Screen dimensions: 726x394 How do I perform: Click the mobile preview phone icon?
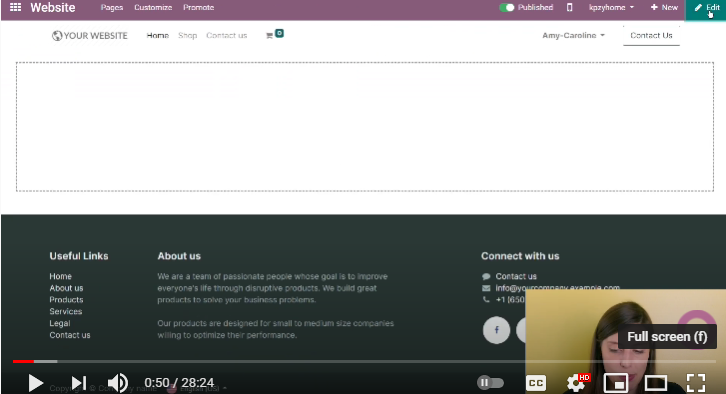pyautogui.click(x=570, y=7)
